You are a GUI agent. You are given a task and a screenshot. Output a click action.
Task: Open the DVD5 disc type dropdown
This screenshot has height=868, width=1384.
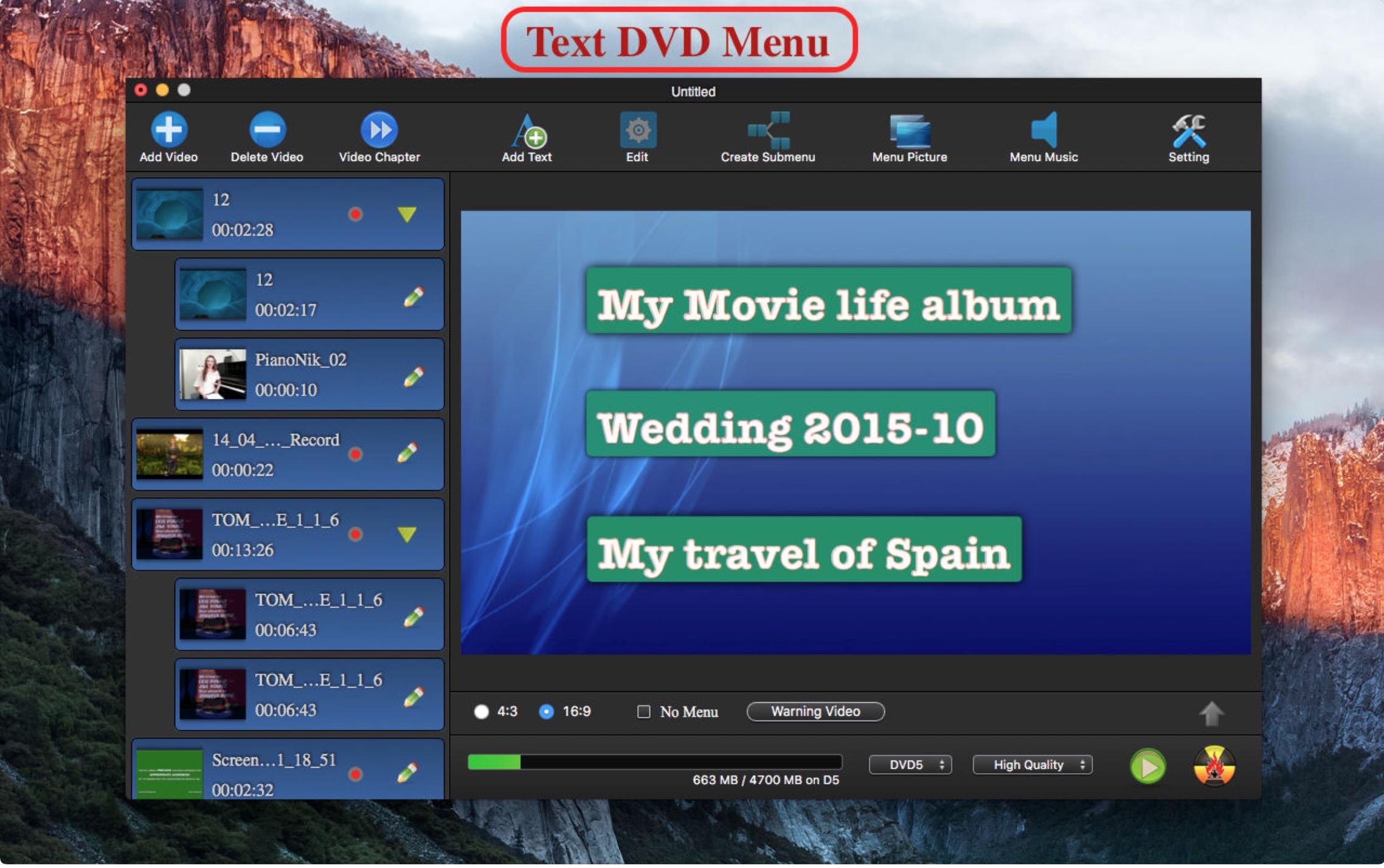pyautogui.click(x=910, y=765)
